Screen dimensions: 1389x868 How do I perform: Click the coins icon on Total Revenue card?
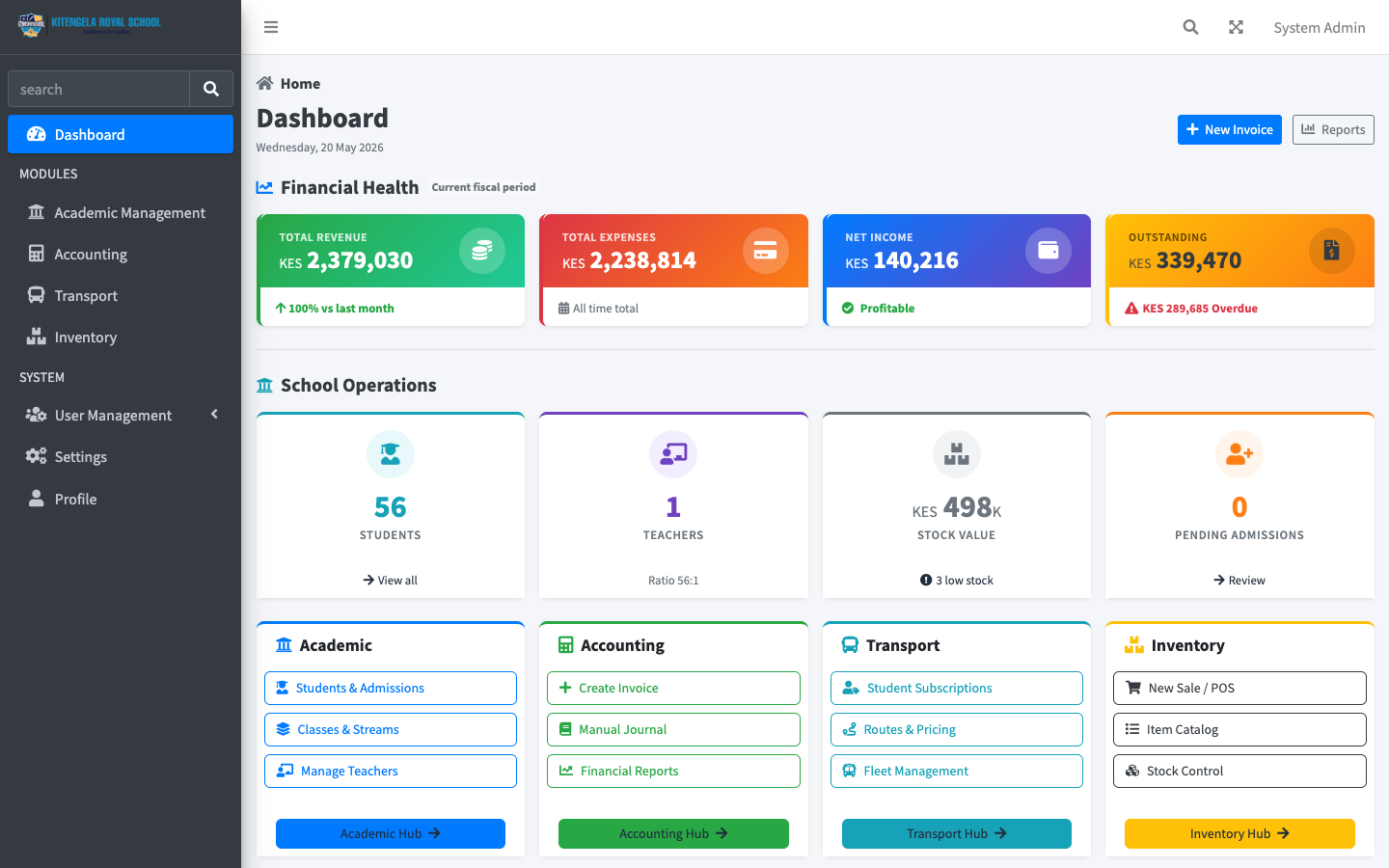482,251
